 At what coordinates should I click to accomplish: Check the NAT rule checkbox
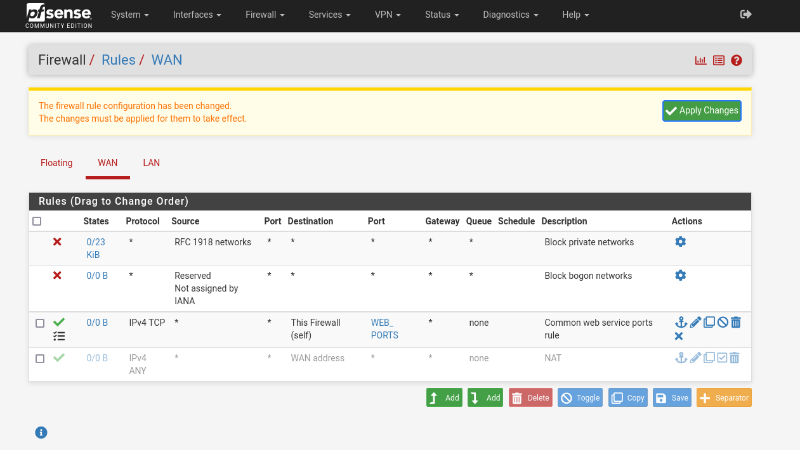(x=40, y=359)
